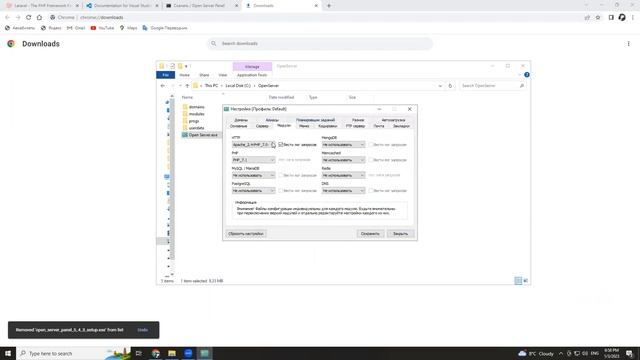
Task: Click the Explorer up-one-level arrow
Action: point(187,86)
